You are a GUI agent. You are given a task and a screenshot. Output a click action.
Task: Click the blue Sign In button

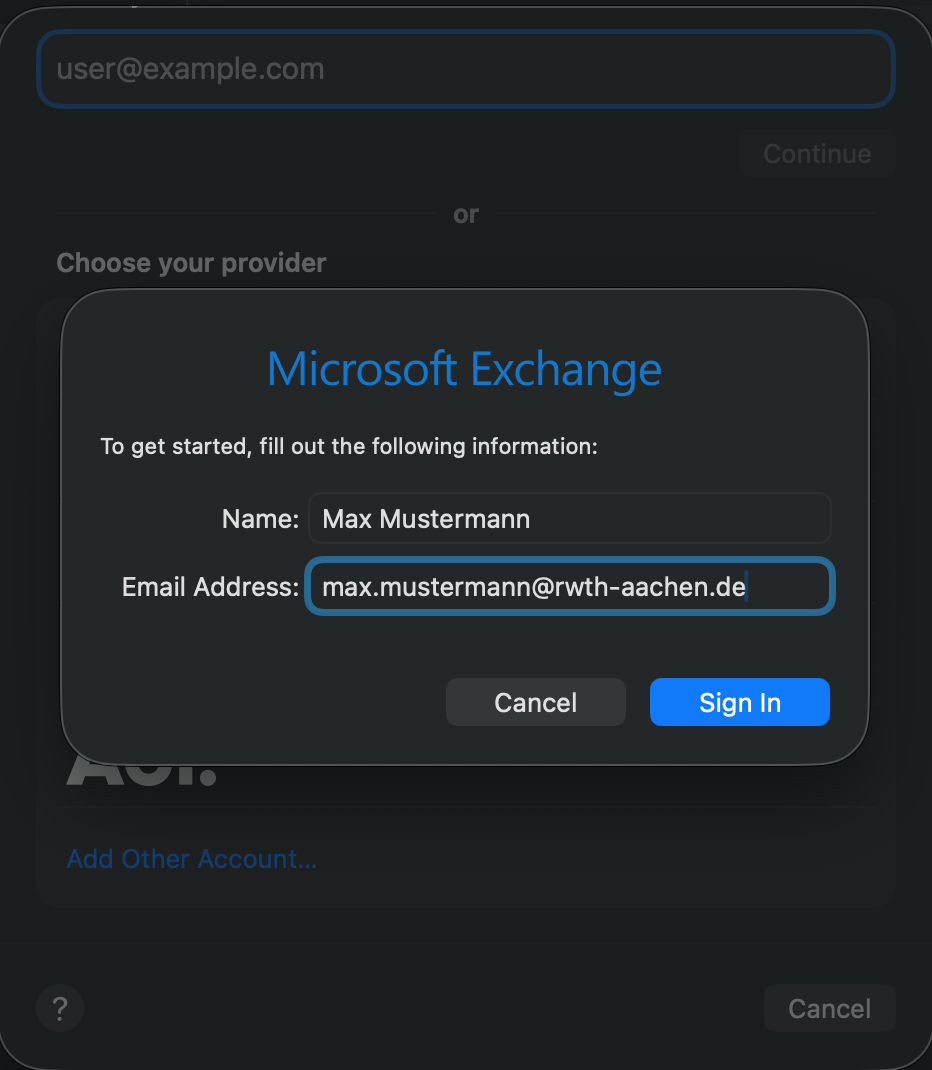click(739, 702)
